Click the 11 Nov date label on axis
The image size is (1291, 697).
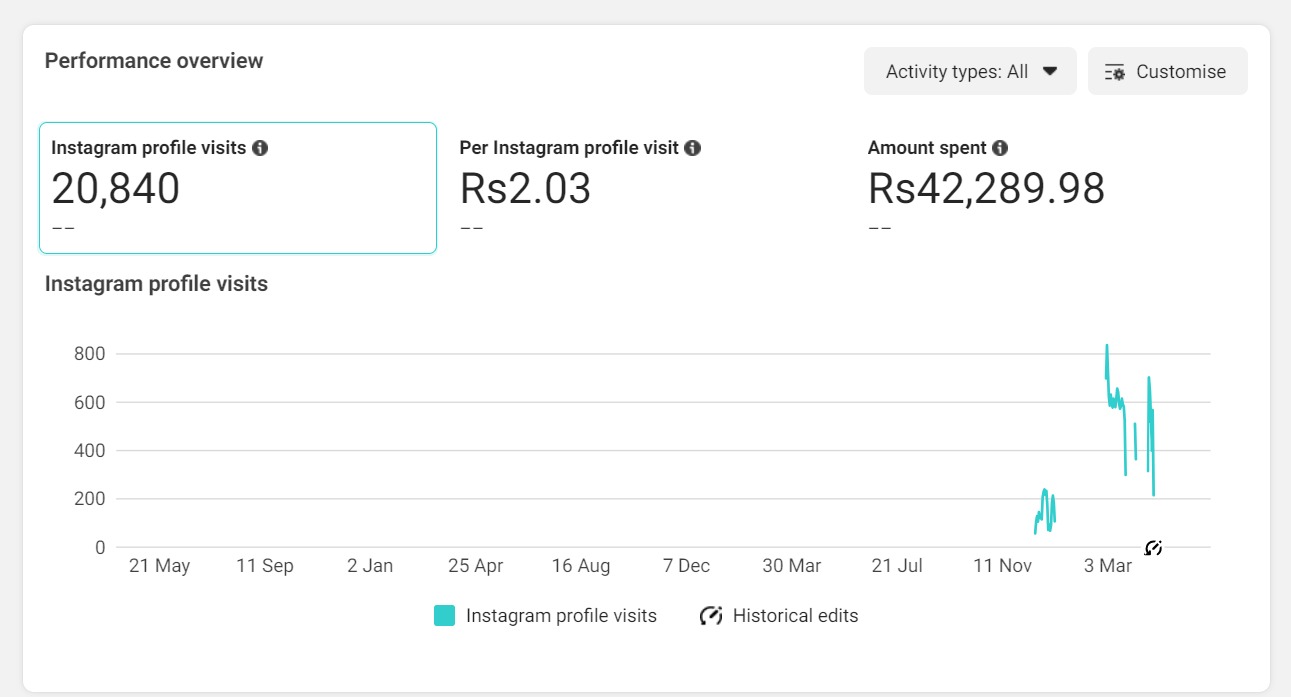tap(1002, 566)
